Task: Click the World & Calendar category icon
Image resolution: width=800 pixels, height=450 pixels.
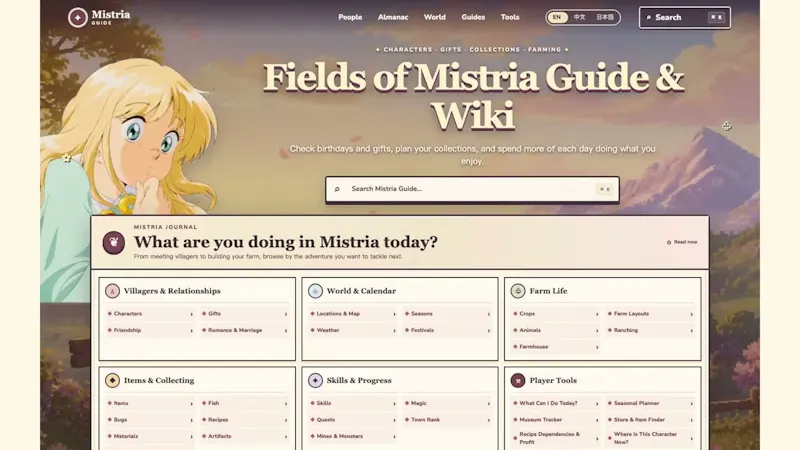Action: click(x=315, y=291)
